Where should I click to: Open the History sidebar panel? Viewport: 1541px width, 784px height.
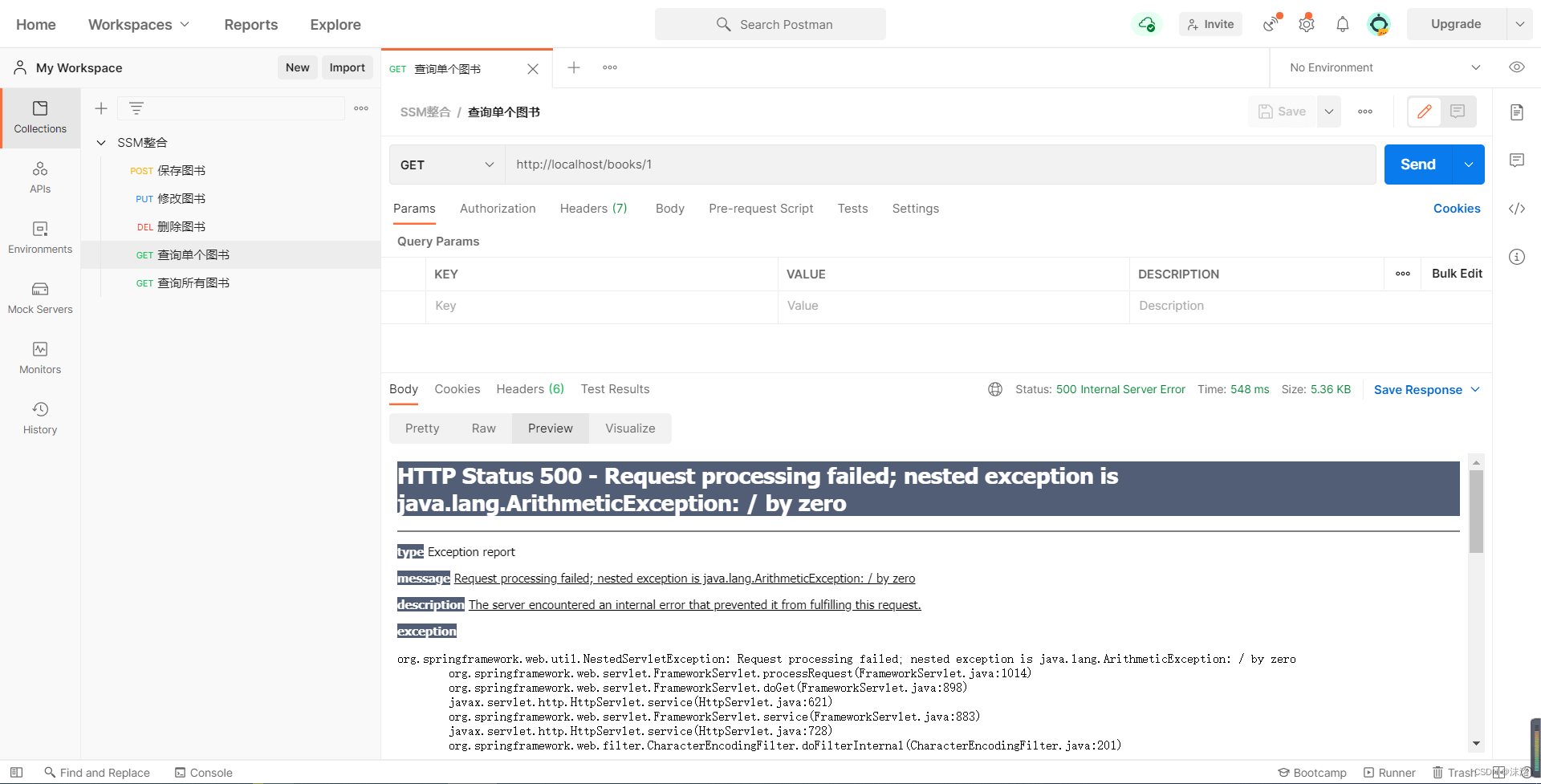[x=40, y=418]
